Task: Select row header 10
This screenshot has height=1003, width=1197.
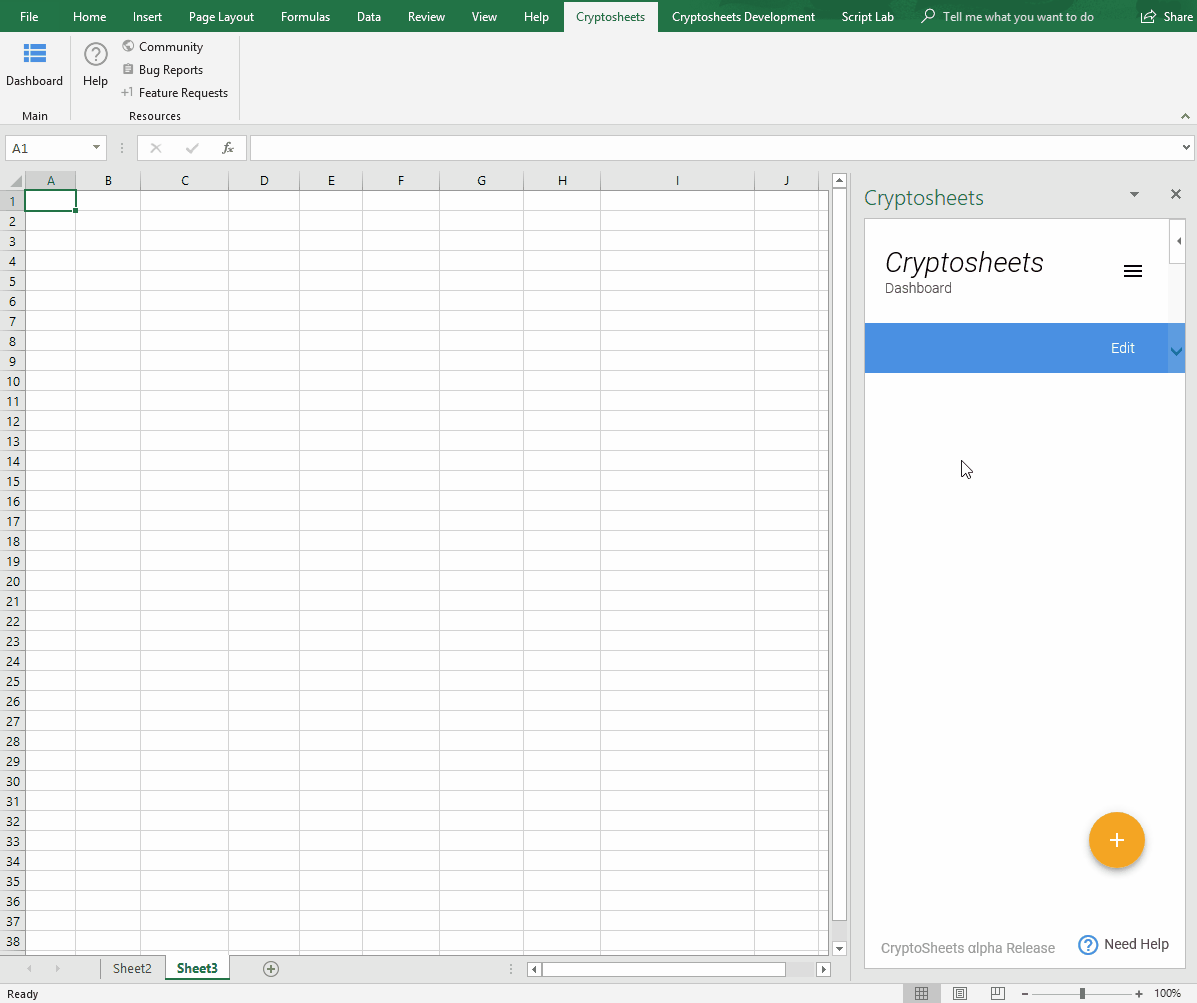Action: [x=13, y=382]
